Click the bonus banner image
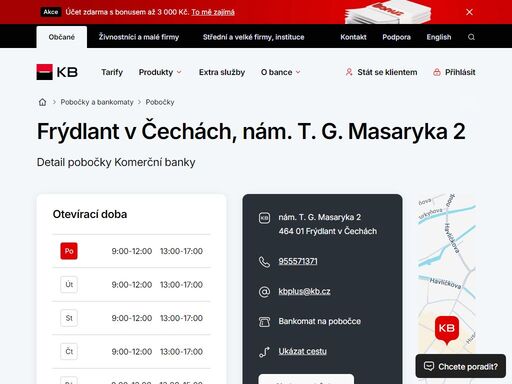The height and width of the screenshot is (384, 512). point(388,13)
